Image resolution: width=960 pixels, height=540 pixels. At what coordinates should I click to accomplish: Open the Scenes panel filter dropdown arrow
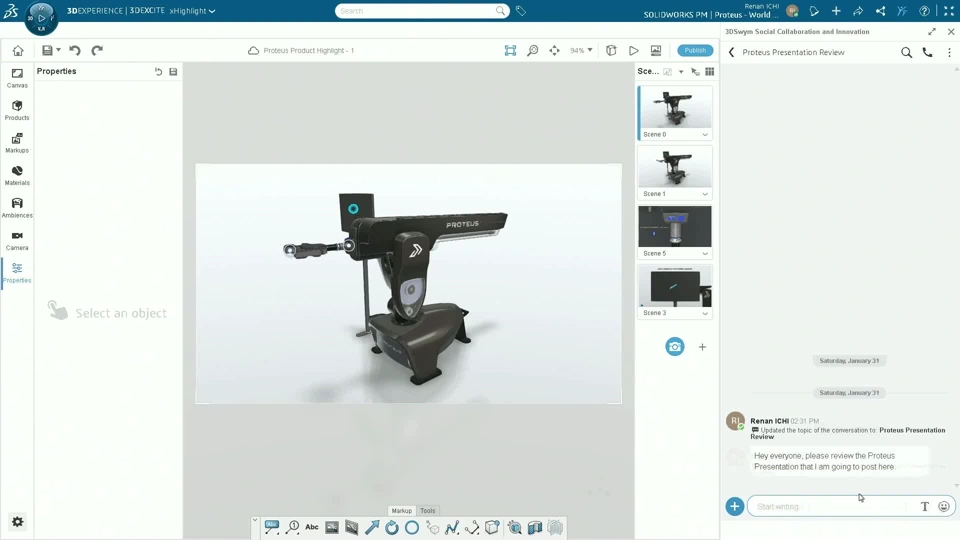tap(681, 72)
